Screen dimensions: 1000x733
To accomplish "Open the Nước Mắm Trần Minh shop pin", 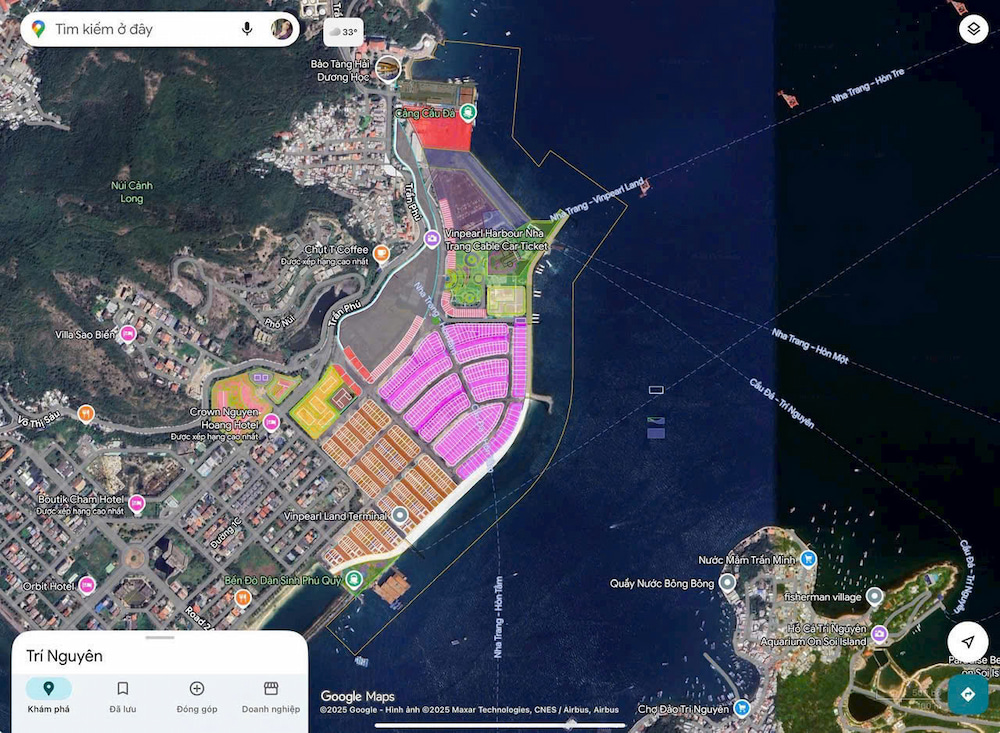I will point(808,559).
